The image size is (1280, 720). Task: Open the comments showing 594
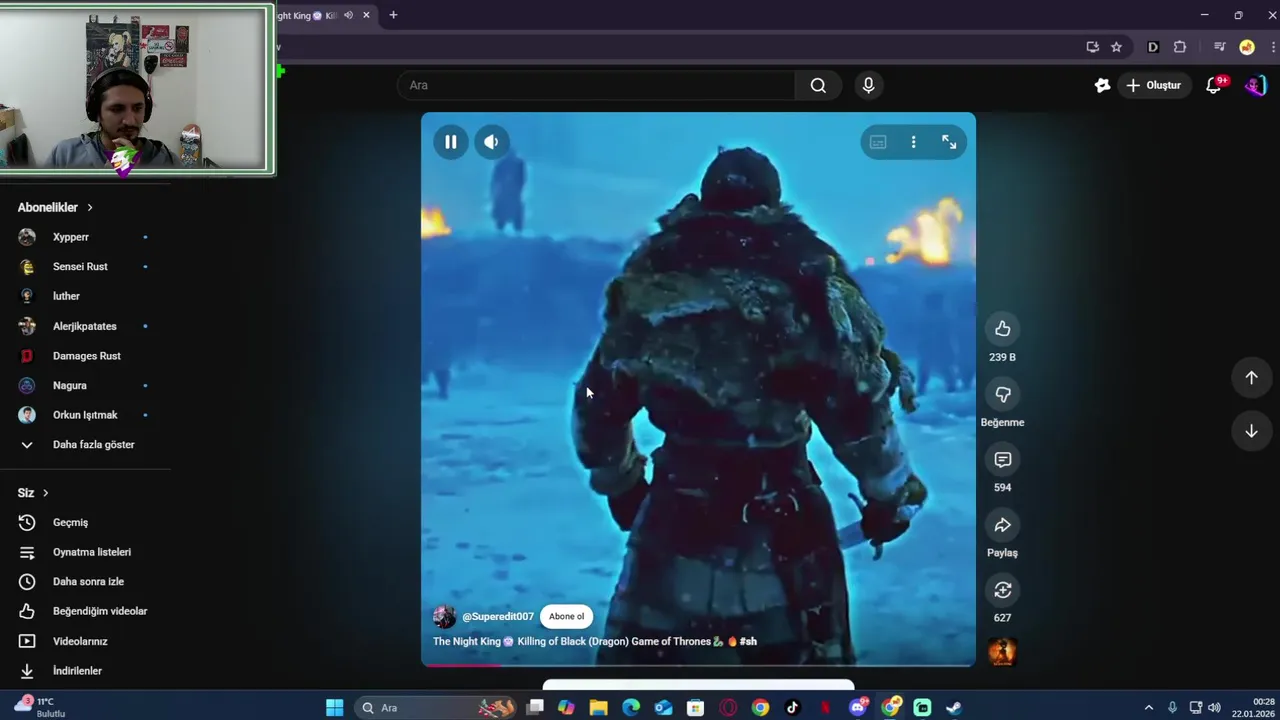[1002, 459]
